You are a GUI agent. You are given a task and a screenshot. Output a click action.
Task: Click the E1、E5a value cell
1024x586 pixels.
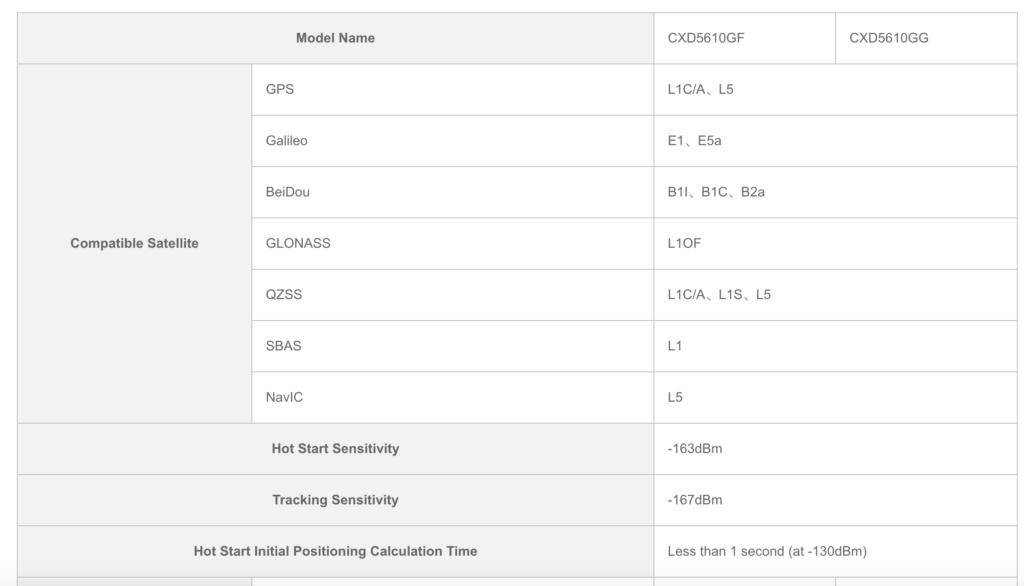835,140
